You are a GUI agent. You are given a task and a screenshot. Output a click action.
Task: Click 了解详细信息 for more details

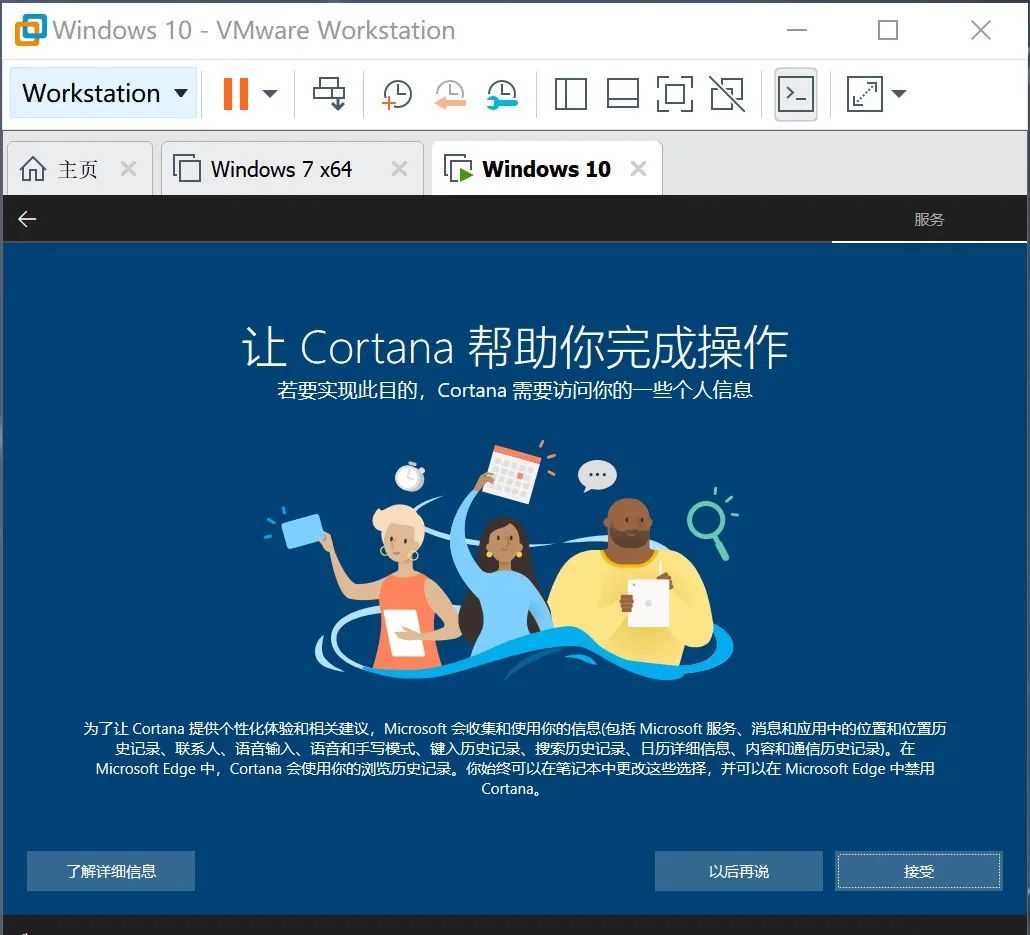coord(110,870)
